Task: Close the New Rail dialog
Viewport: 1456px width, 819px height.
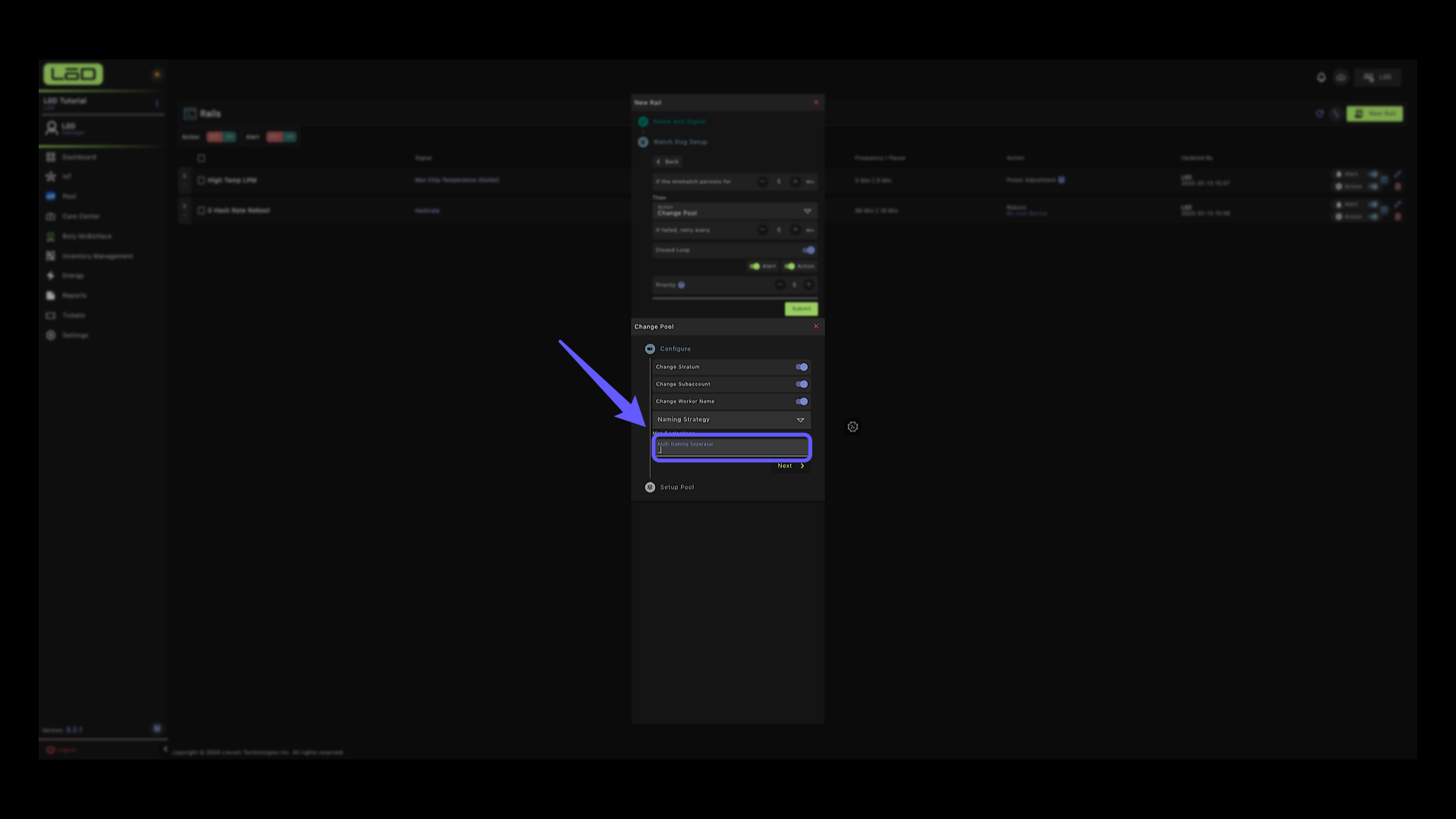Action: pyautogui.click(x=816, y=102)
